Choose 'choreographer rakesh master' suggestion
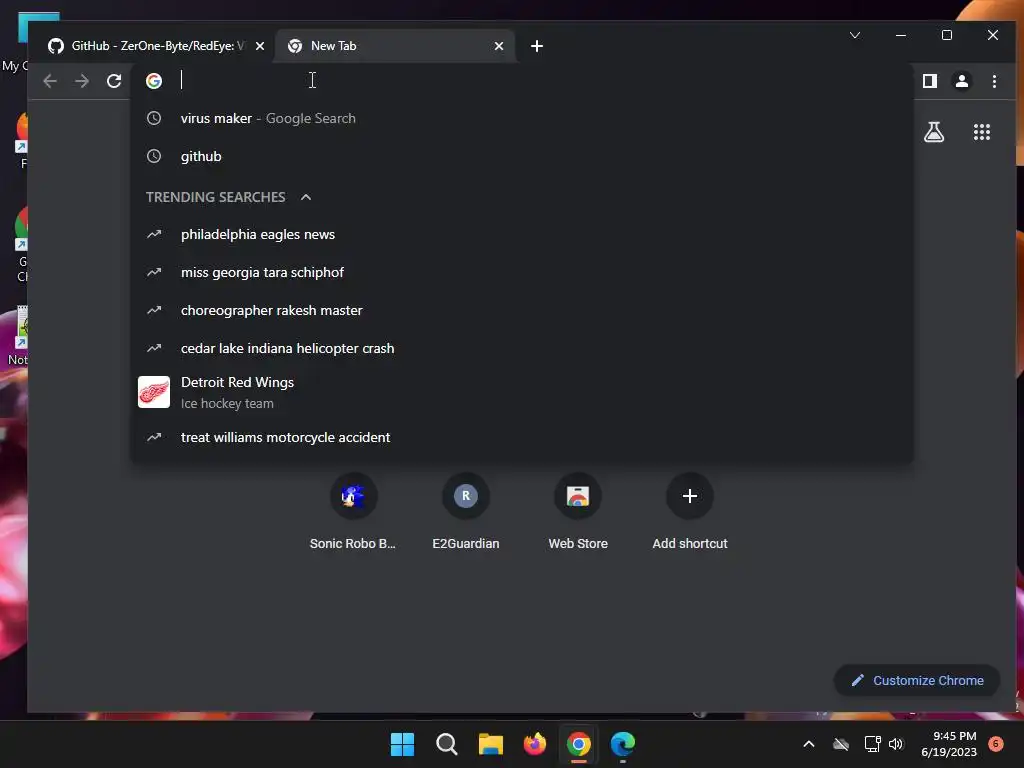 pyautogui.click(x=521, y=310)
